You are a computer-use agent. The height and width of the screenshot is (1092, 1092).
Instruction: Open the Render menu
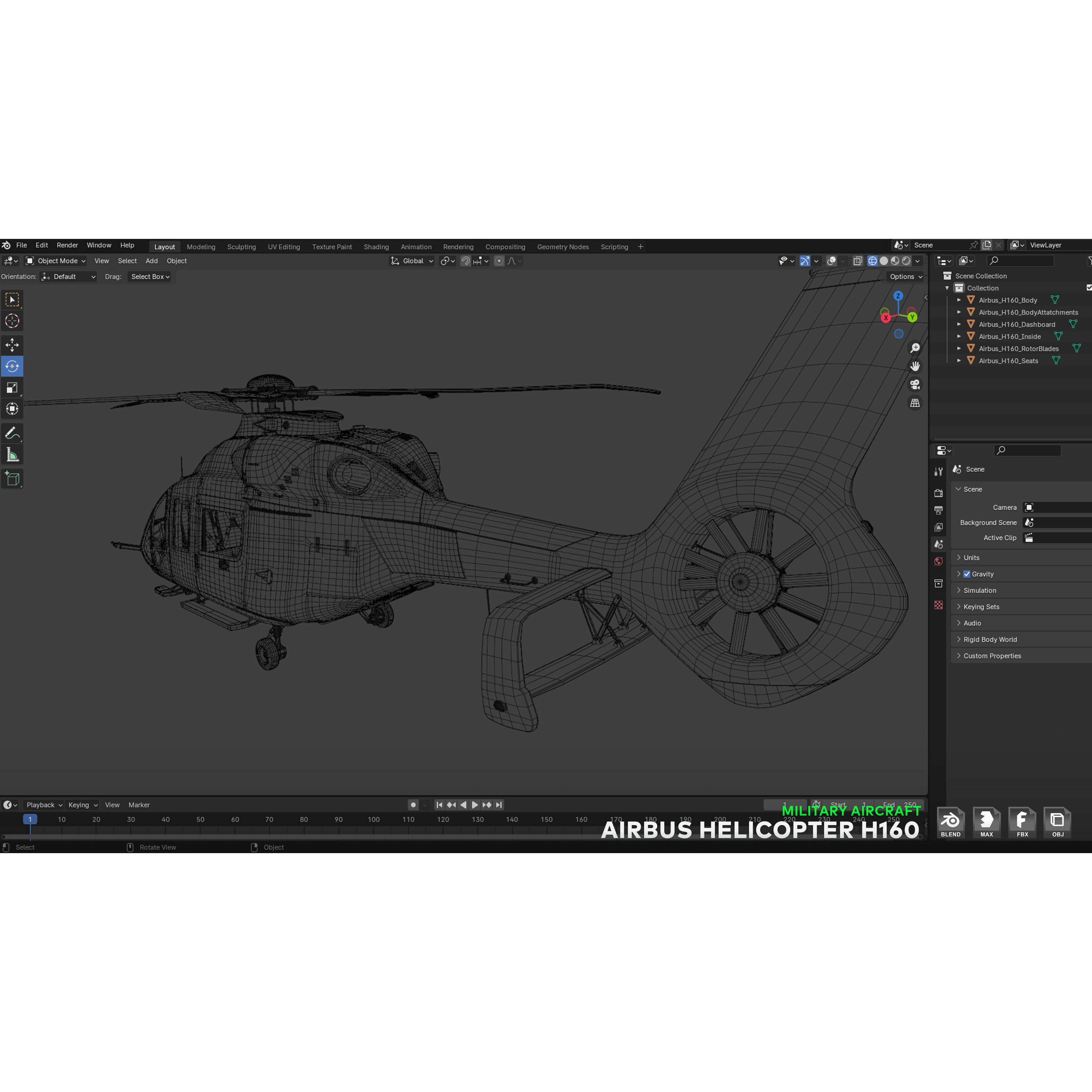click(67, 245)
